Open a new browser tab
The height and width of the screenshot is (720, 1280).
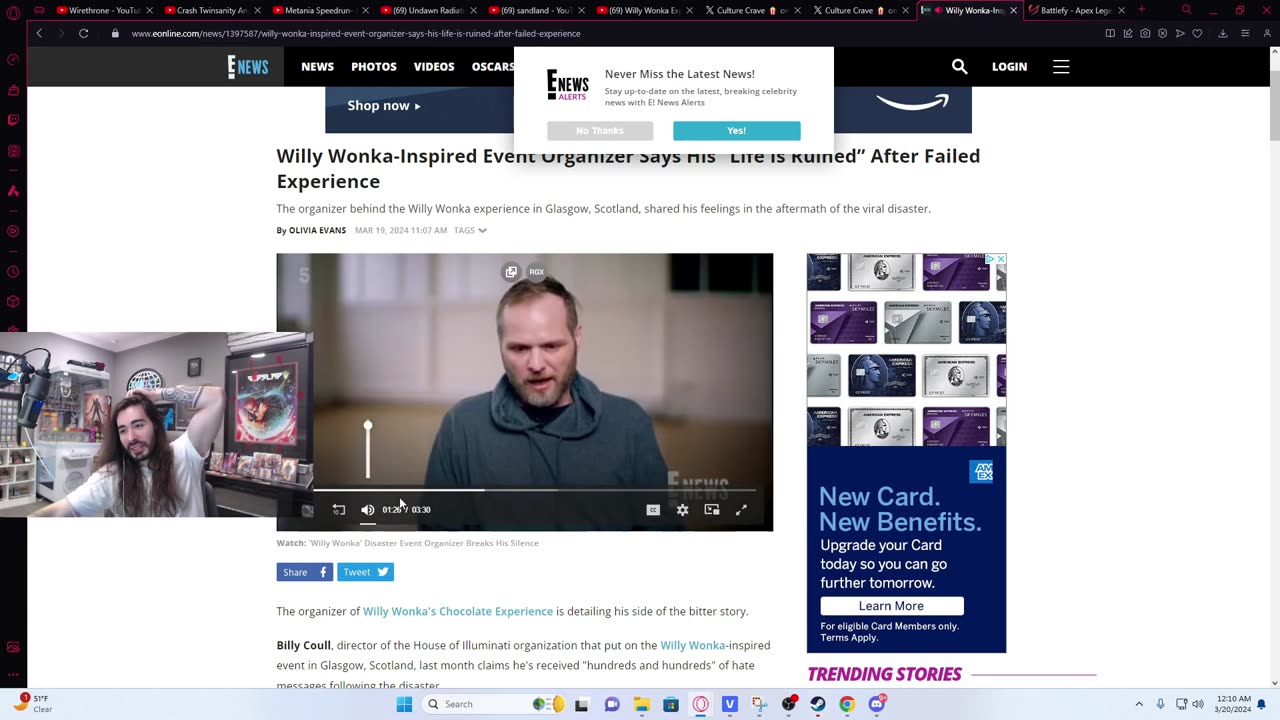(1141, 10)
